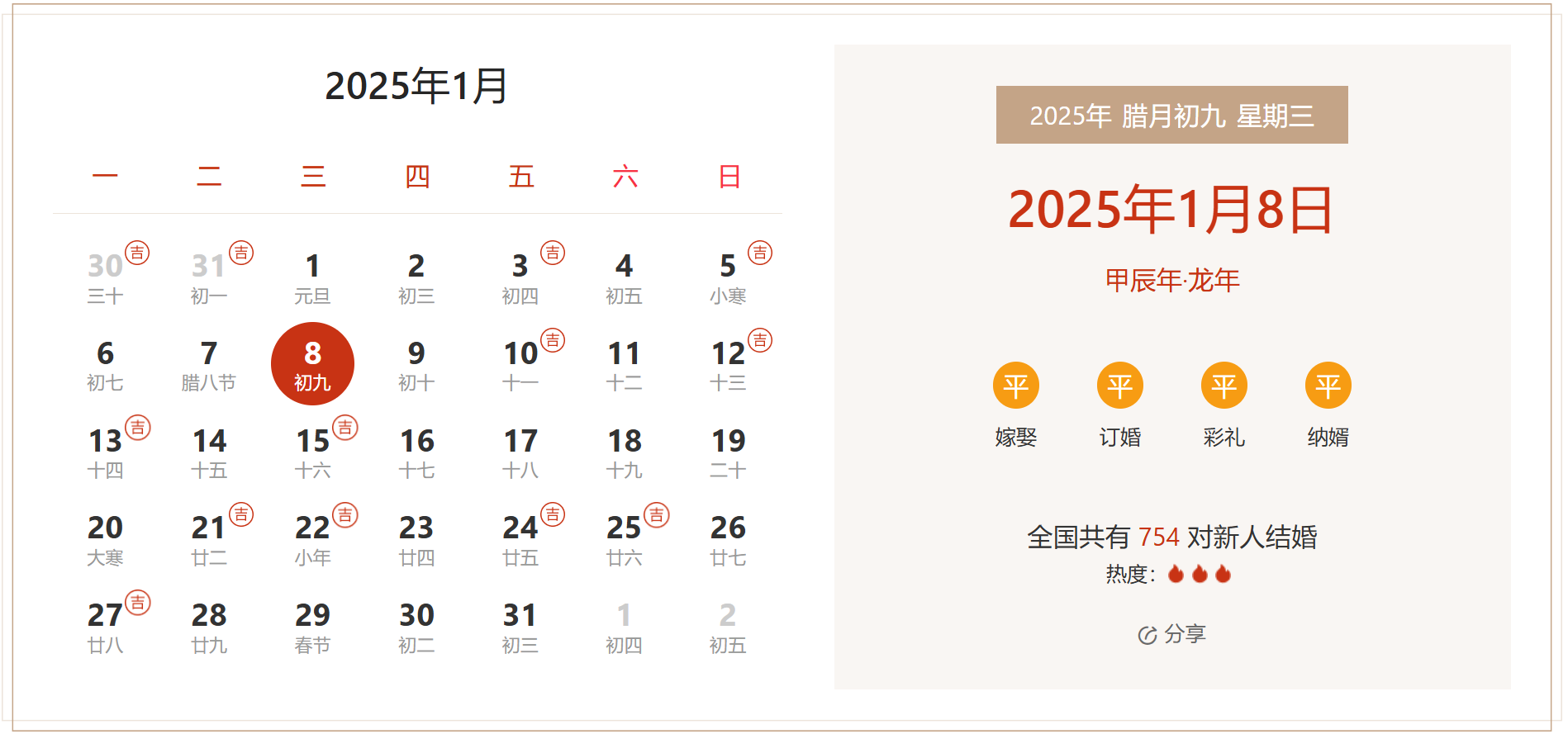Click the 一 Monday column header
This screenshot has width=1568, height=734.
tap(105, 176)
